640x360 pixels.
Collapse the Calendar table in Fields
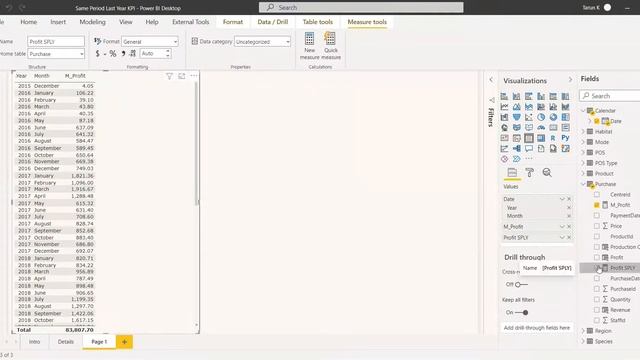click(x=583, y=111)
